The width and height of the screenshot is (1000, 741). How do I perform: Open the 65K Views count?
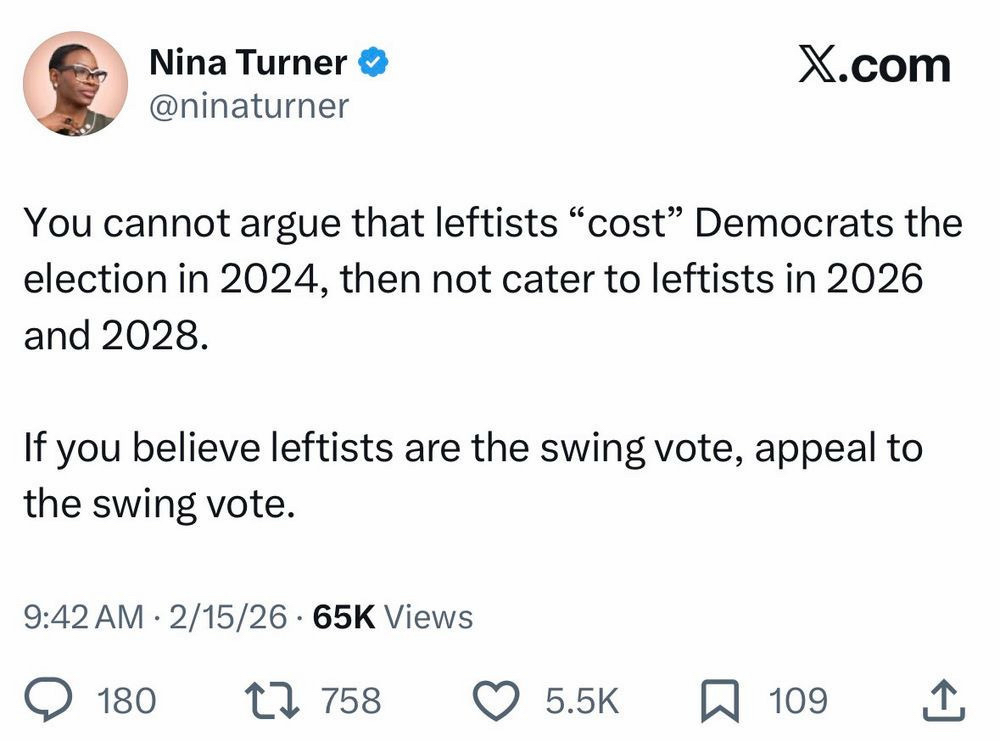(392, 617)
